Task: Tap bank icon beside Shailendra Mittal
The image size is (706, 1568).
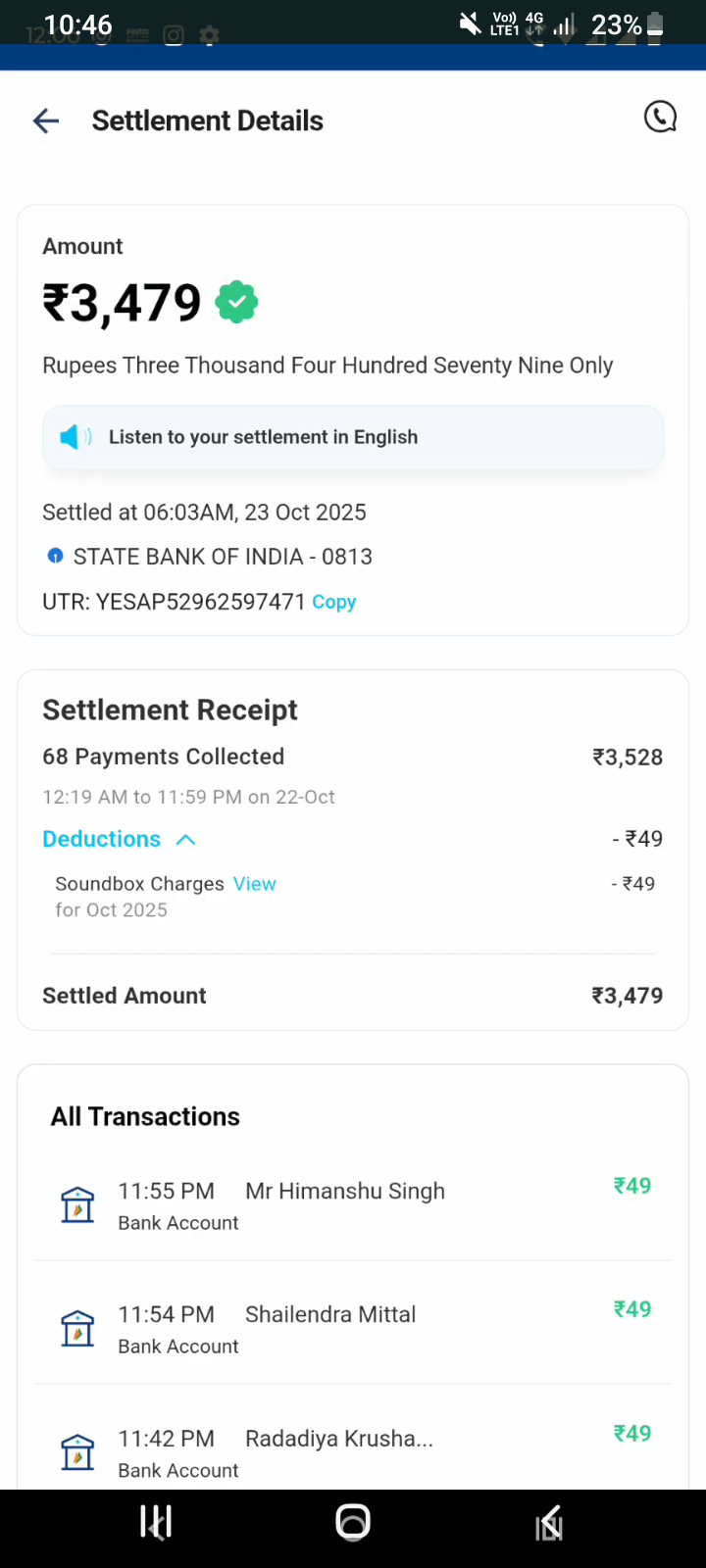Action: point(77,1328)
